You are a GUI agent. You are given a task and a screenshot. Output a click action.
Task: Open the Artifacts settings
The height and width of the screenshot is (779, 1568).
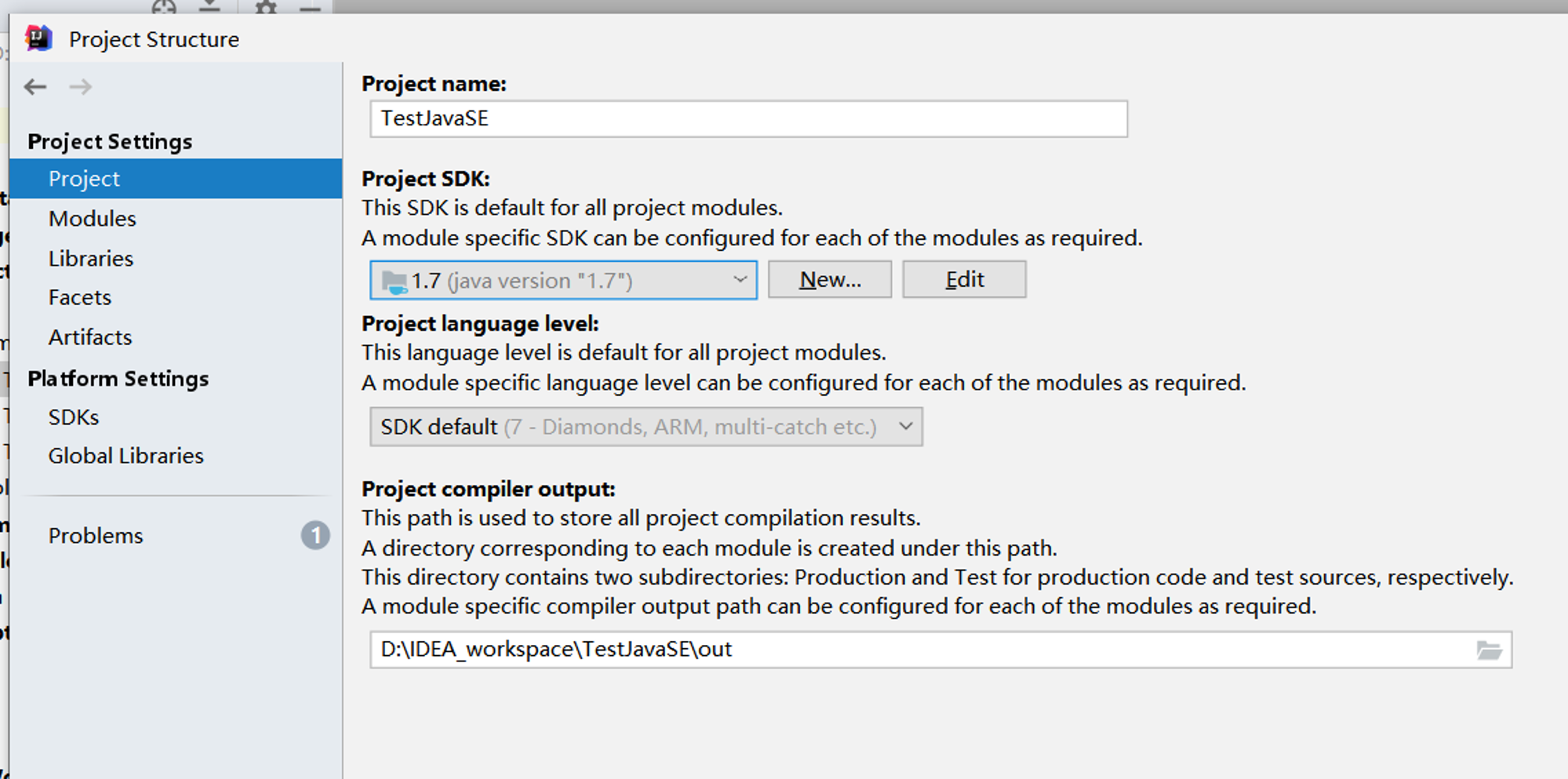coord(90,337)
